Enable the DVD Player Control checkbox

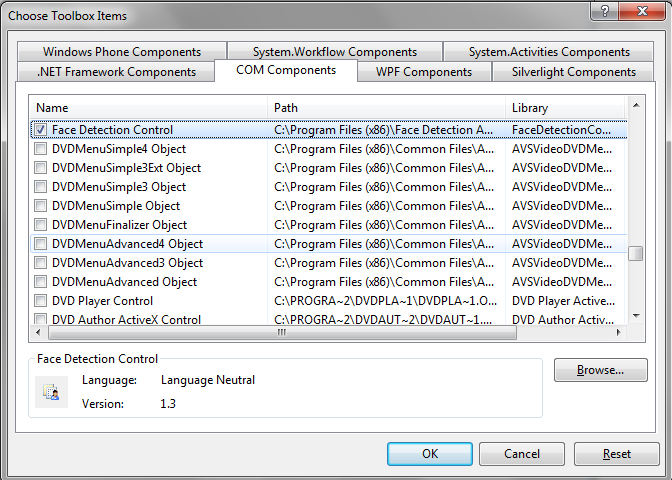click(x=40, y=301)
